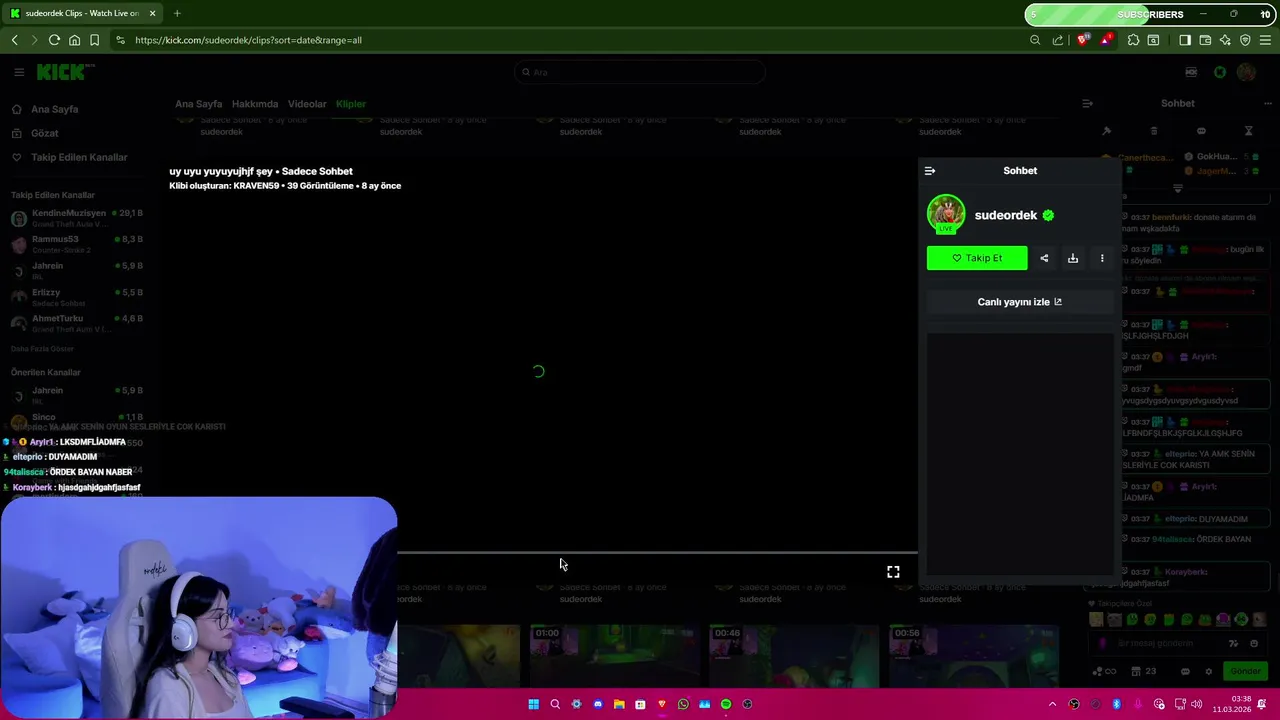Click Daha Fazla Göster in sidebar
The image size is (1280, 720).
42,349
